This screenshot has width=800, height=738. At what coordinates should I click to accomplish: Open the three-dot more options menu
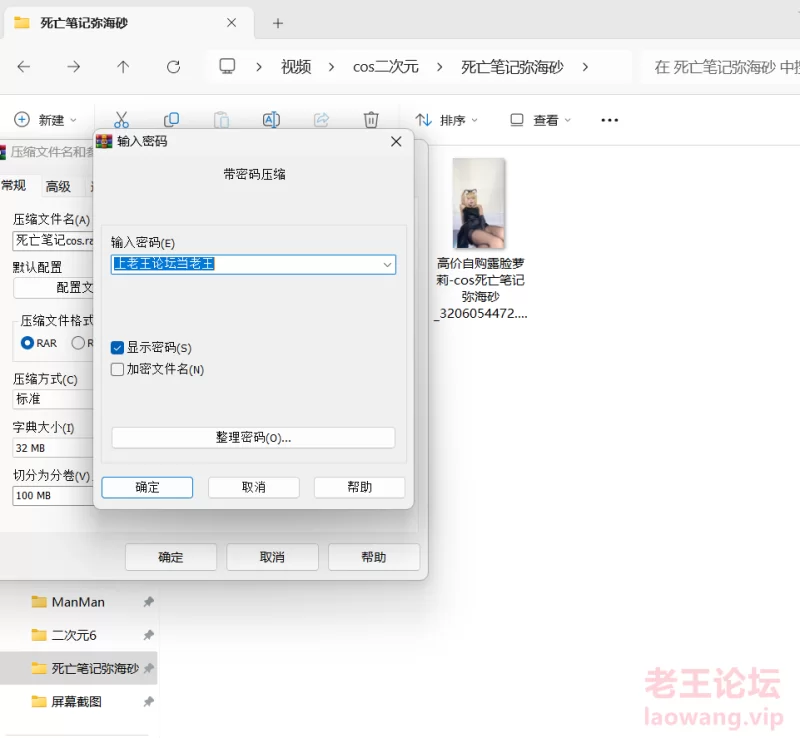pos(610,120)
